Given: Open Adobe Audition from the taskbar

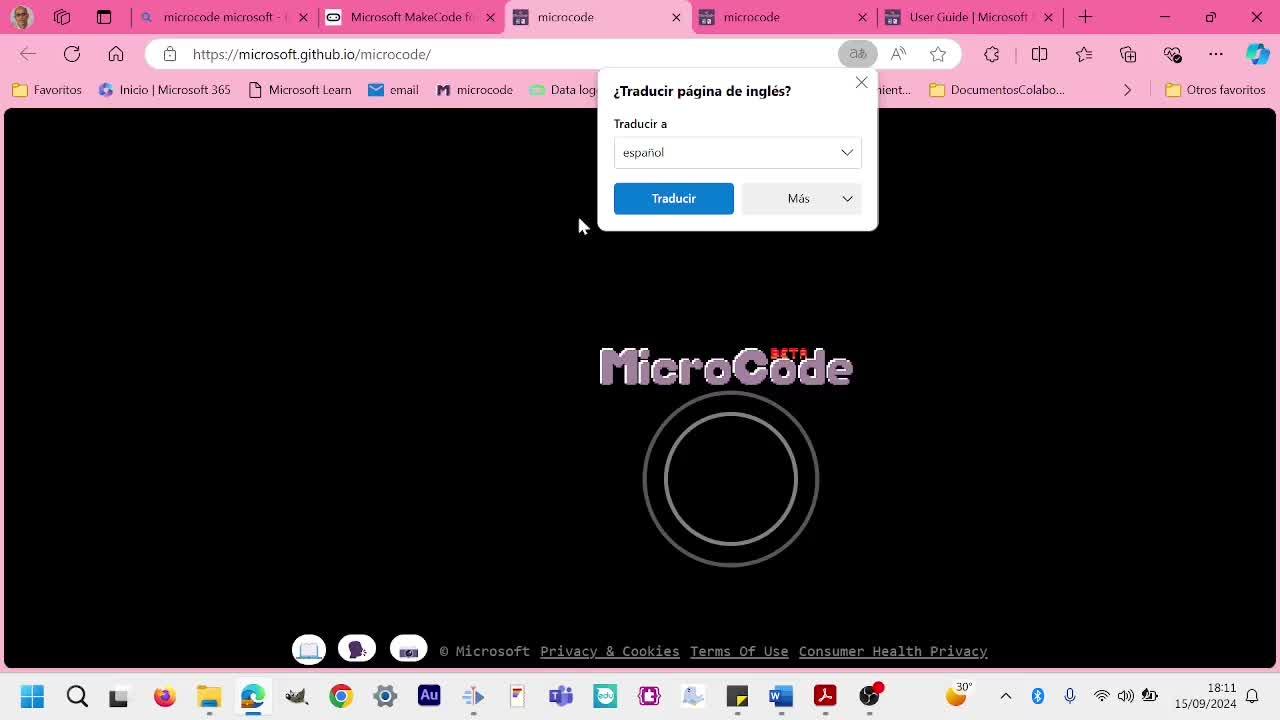Looking at the screenshot, I should point(429,695).
